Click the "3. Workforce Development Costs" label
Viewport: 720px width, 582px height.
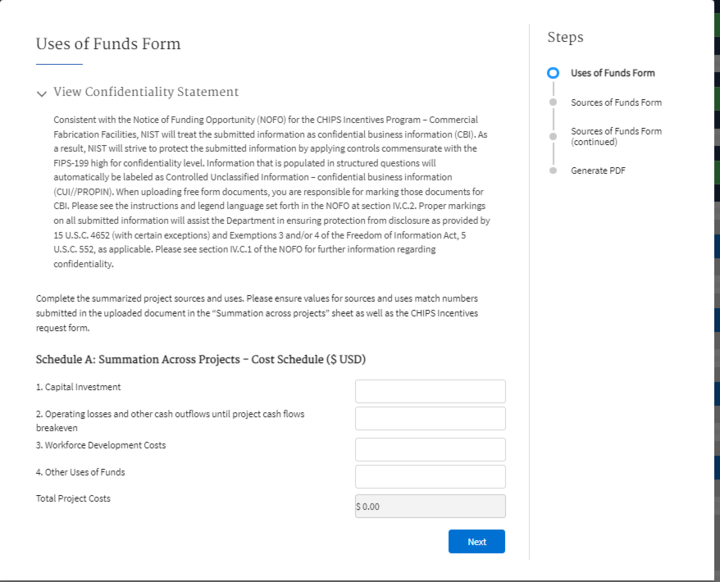pos(101,445)
